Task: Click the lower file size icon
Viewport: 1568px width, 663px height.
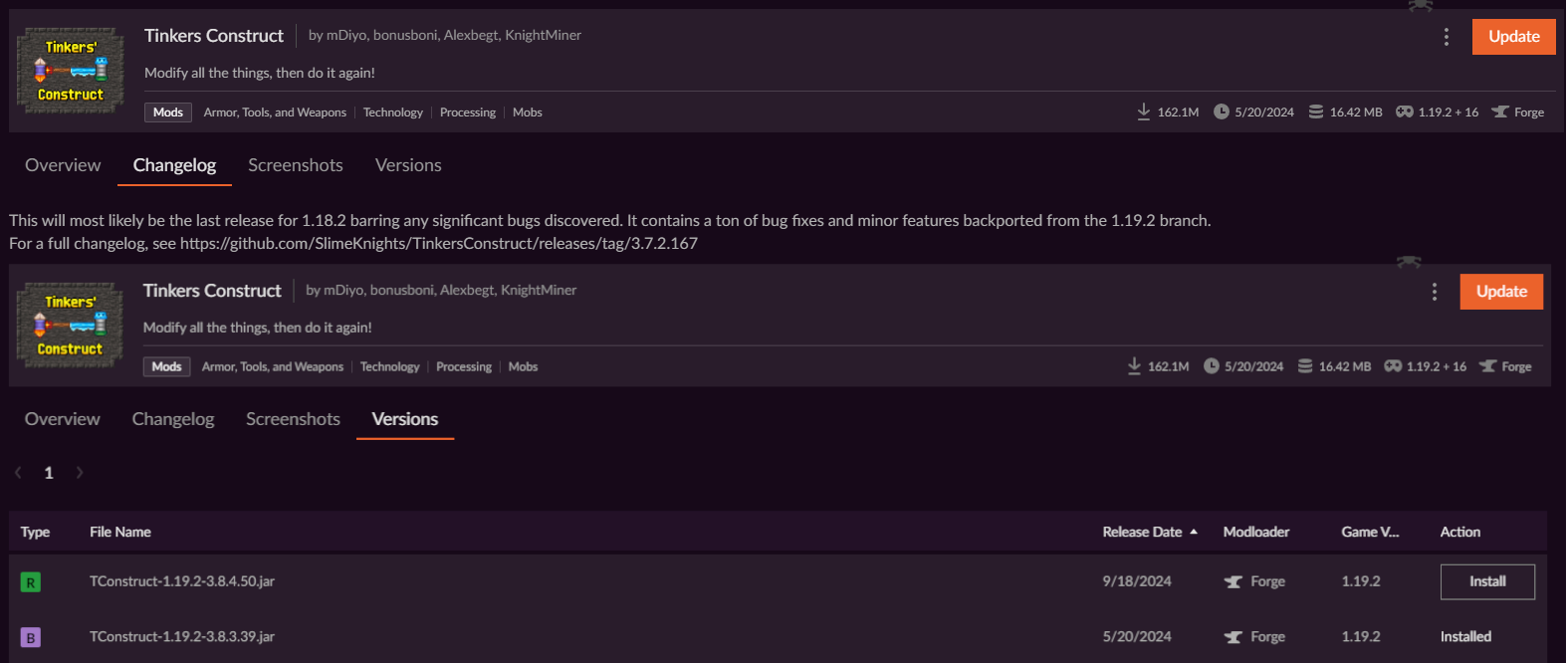Action: [x=1305, y=366]
